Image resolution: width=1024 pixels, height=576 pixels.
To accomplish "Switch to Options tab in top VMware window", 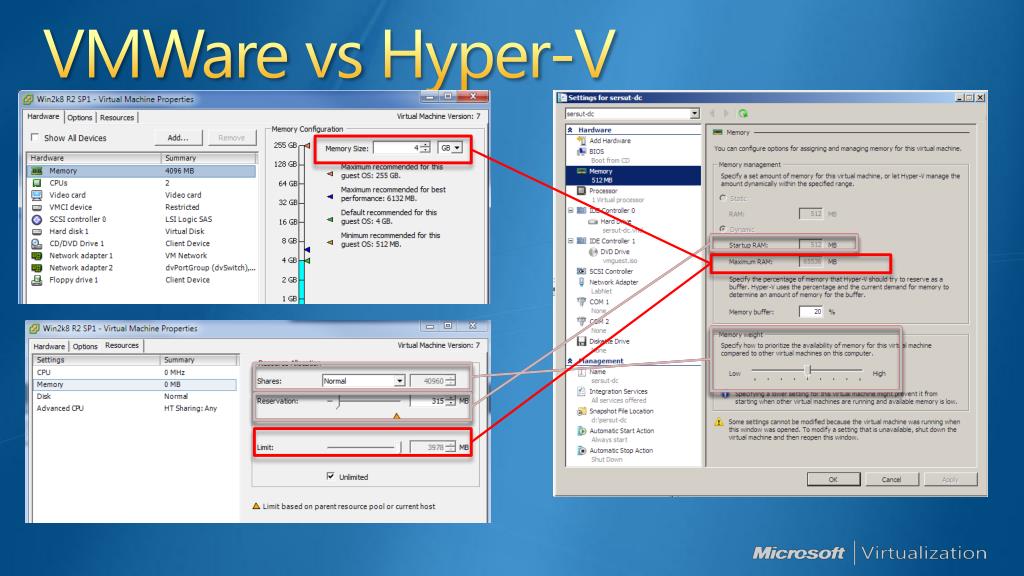I will coord(80,118).
